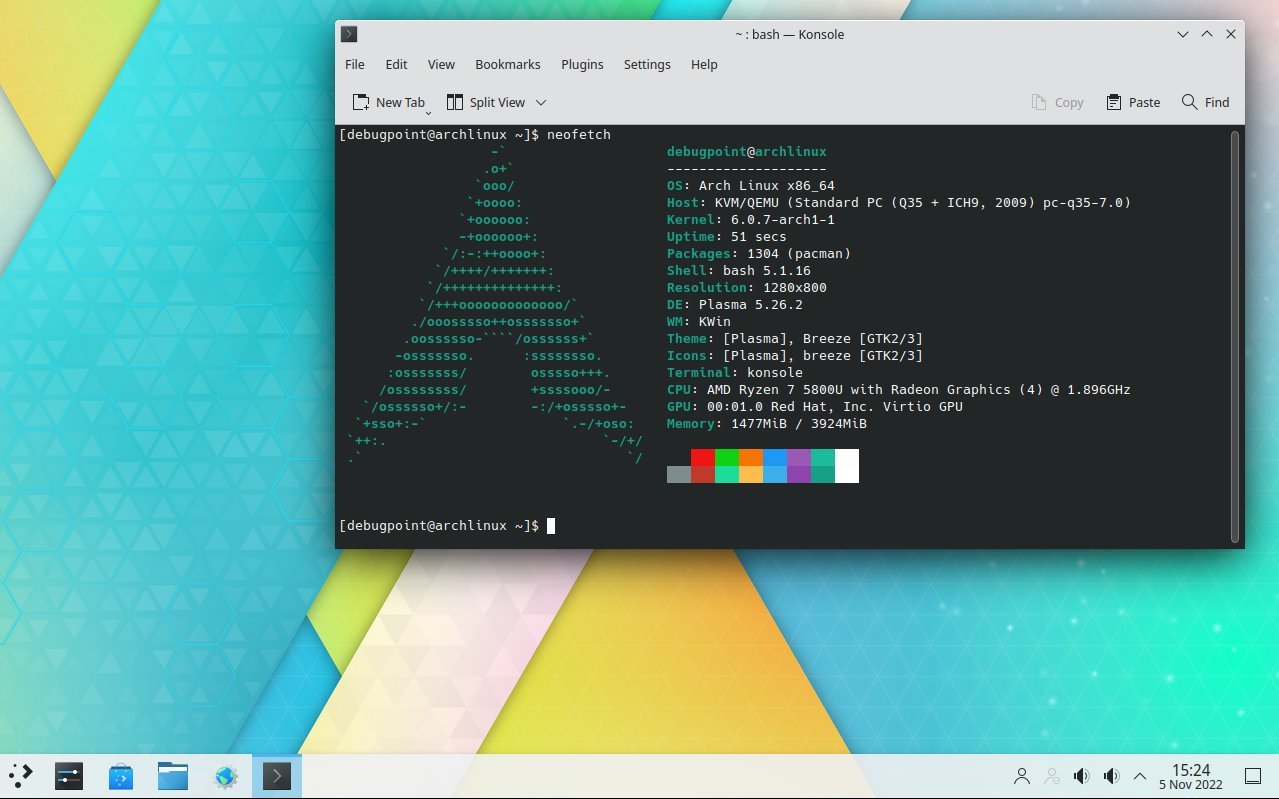
Task: Click the Konsole window icon in title bar
Action: point(349,34)
